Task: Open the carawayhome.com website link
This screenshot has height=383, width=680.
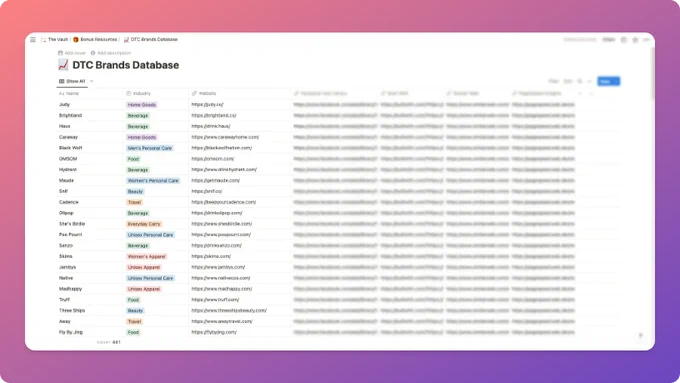Action: pyautogui.click(x=225, y=137)
